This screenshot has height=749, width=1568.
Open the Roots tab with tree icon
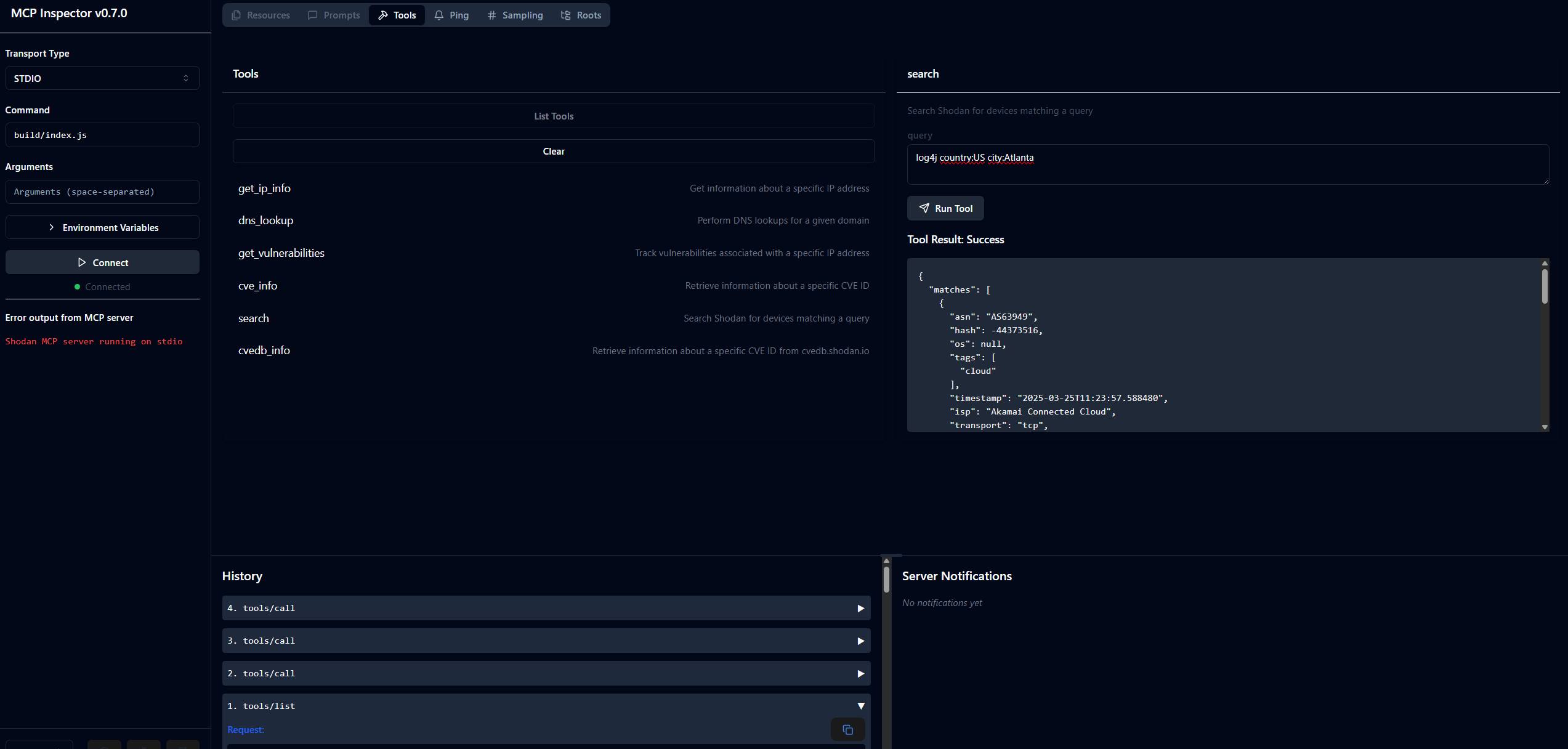581,15
